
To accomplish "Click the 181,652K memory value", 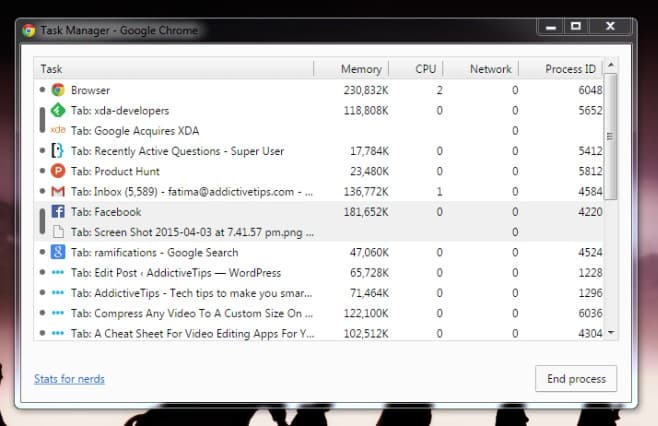I will 366,212.
